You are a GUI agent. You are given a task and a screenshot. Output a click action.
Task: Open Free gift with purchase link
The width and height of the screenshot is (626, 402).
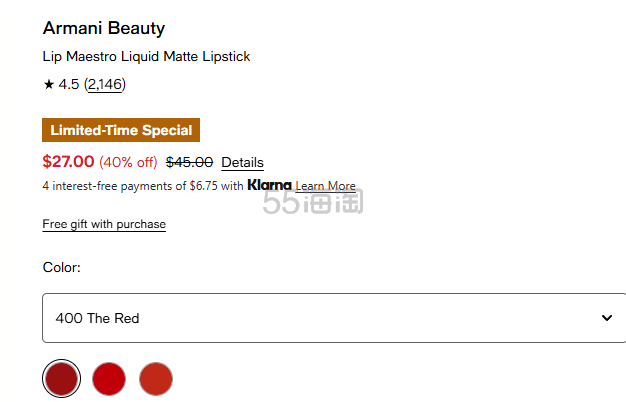pos(104,224)
